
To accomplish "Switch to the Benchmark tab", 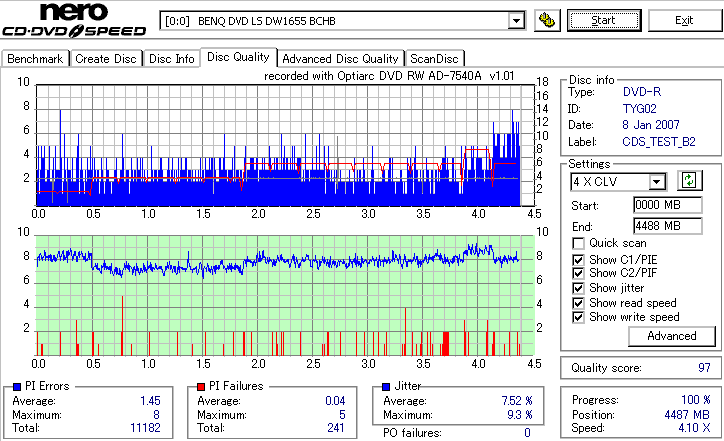I will [x=35, y=59].
